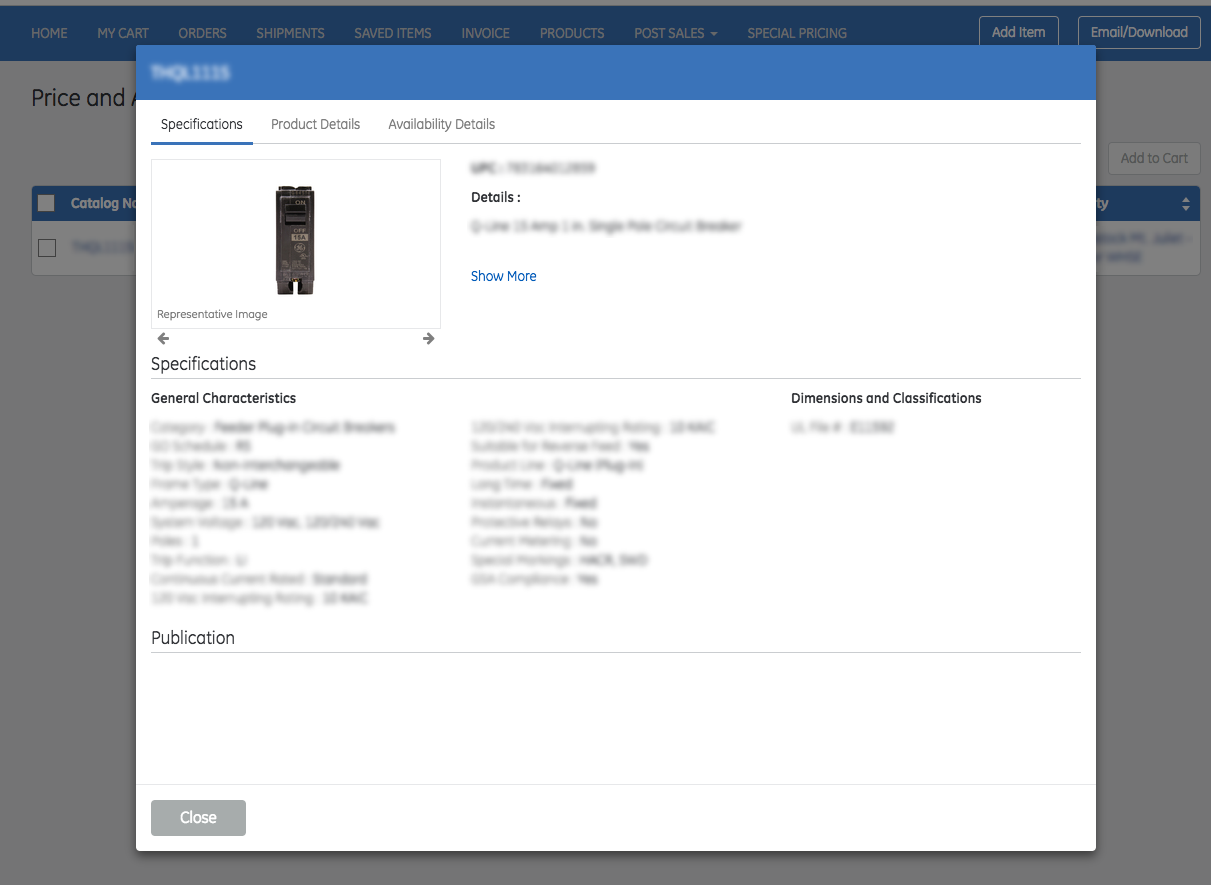The image size is (1211, 885).
Task: Switch to the Product Details tab
Action: [x=315, y=124]
